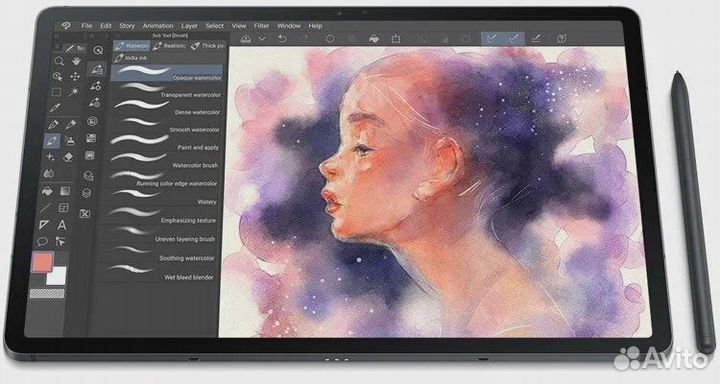The image size is (720, 384).
Task: Open the File menu
Action: coord(87,26)
